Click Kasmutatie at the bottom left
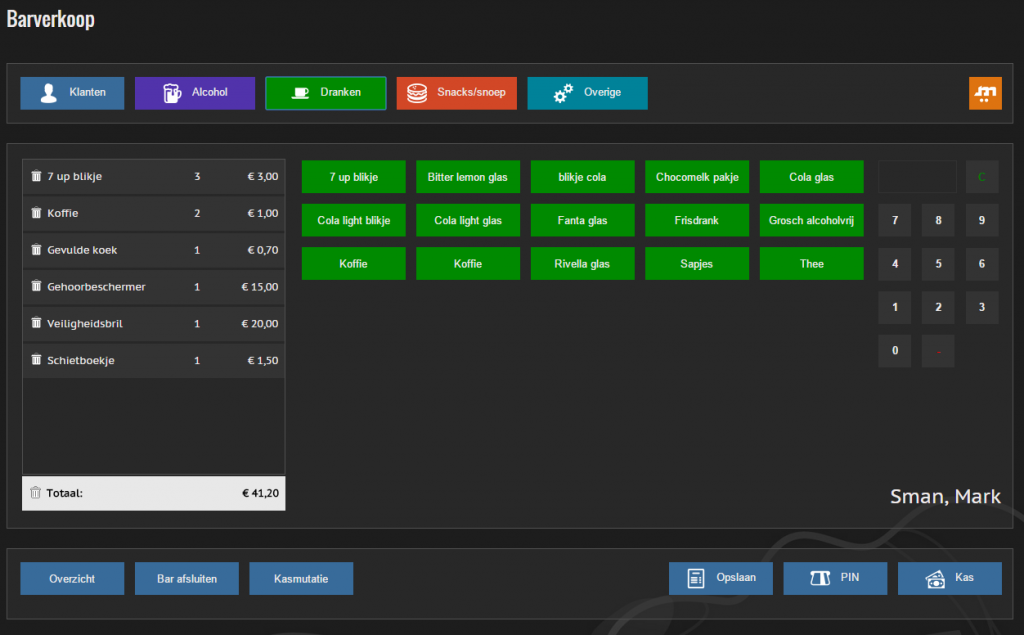Viewport: 1024px width, 635px height. (x=301, y=577)
